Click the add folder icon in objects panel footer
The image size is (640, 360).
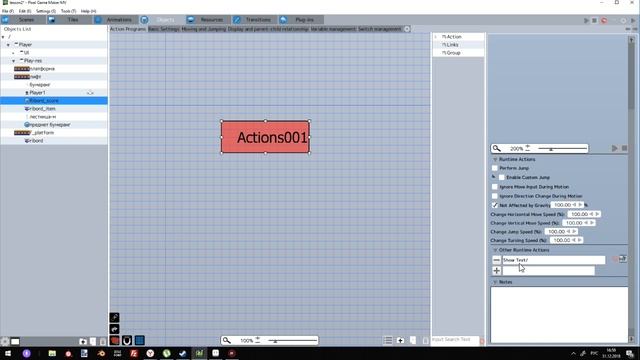(83, 341)
